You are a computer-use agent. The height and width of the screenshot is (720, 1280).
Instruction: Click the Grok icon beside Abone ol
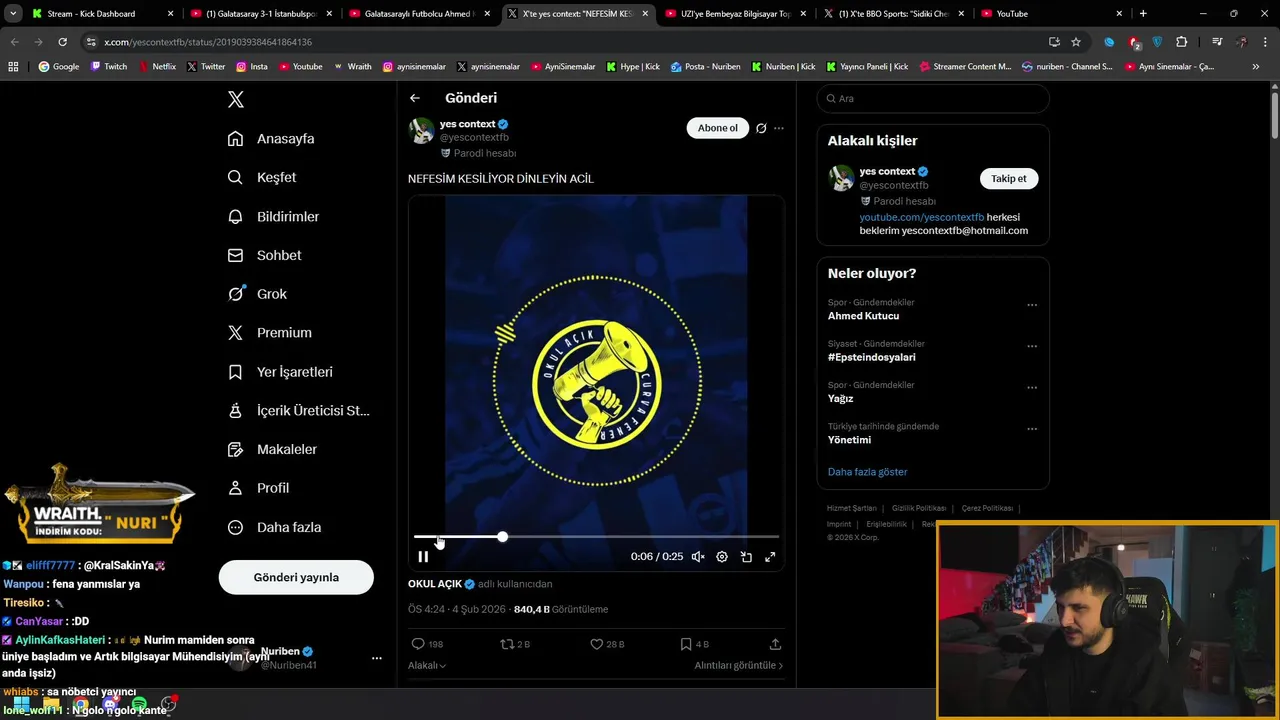(761, 128)
